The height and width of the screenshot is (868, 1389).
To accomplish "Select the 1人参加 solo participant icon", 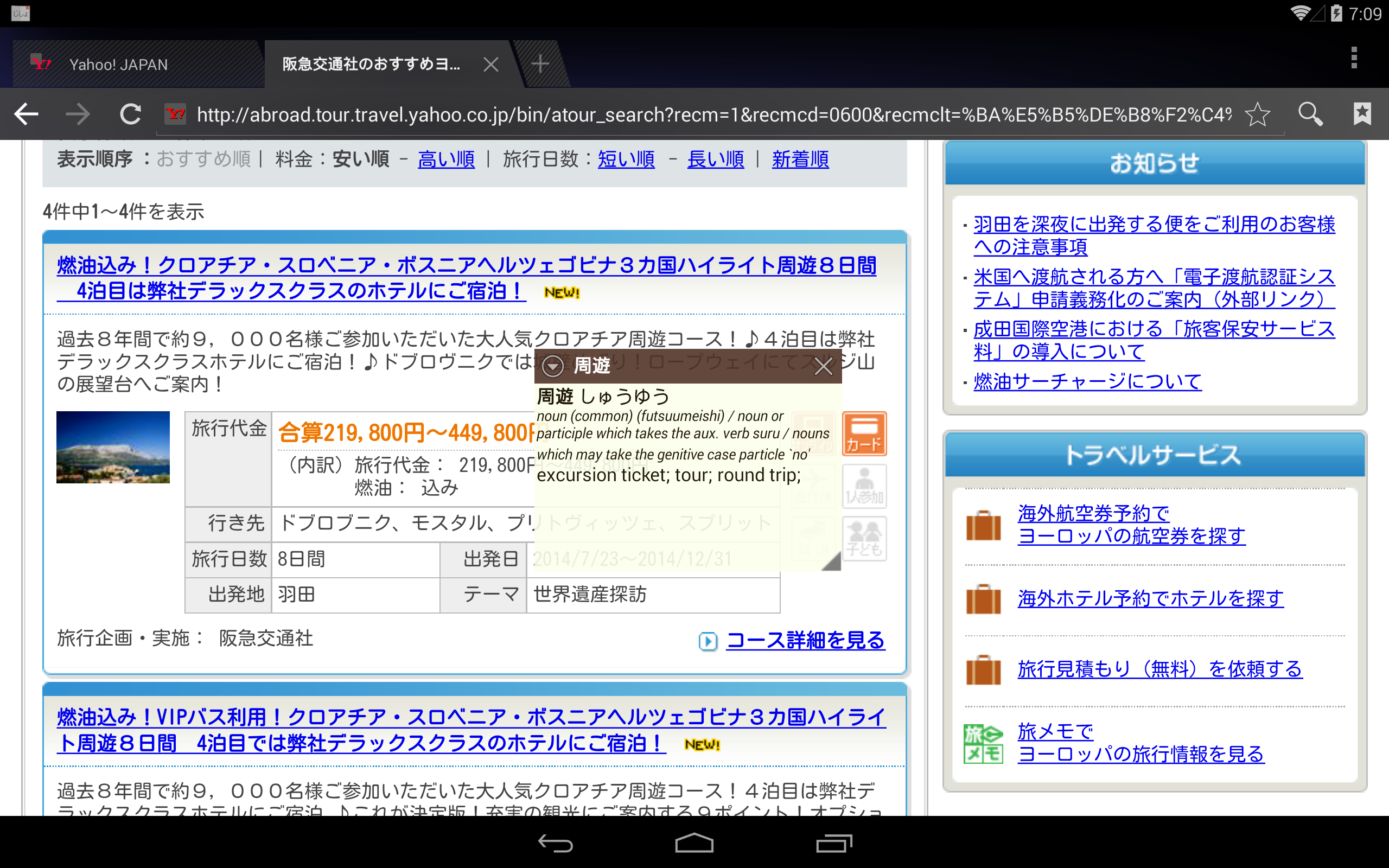I will coord(864,486).
